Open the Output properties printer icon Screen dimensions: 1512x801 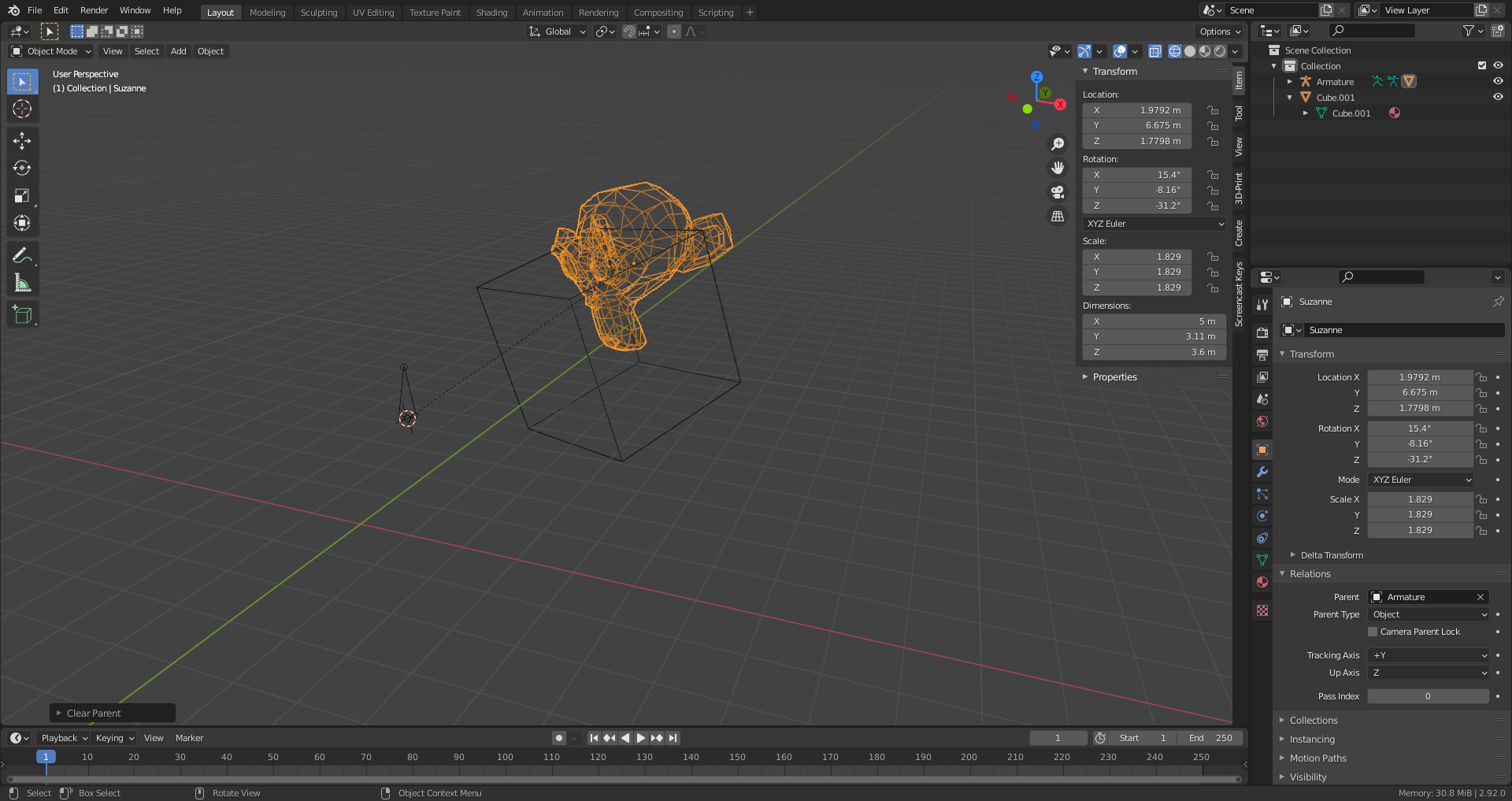click(1262, 354)
